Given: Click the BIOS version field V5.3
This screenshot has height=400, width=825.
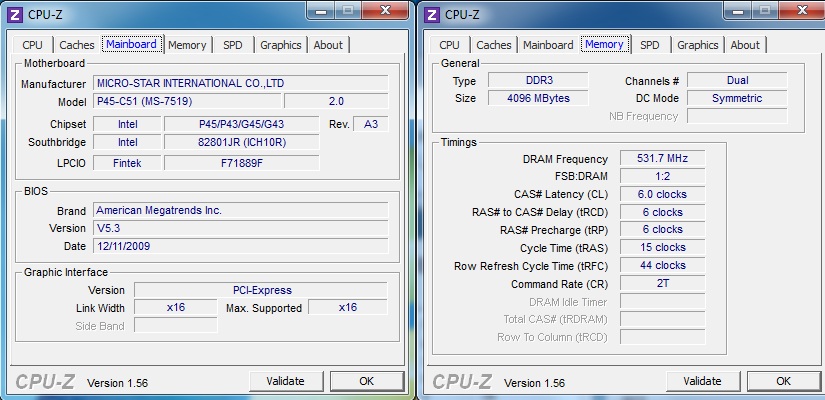Looking at the screenshot, I should pos(240,228).
